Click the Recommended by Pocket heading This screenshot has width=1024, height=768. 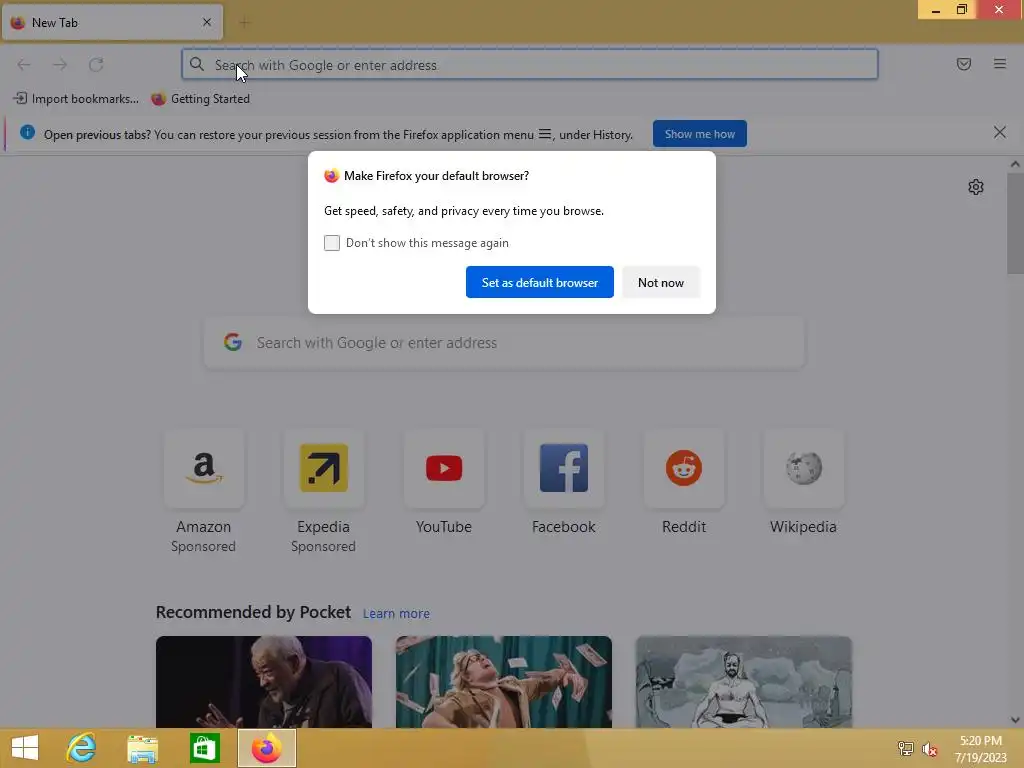(253, 612)
